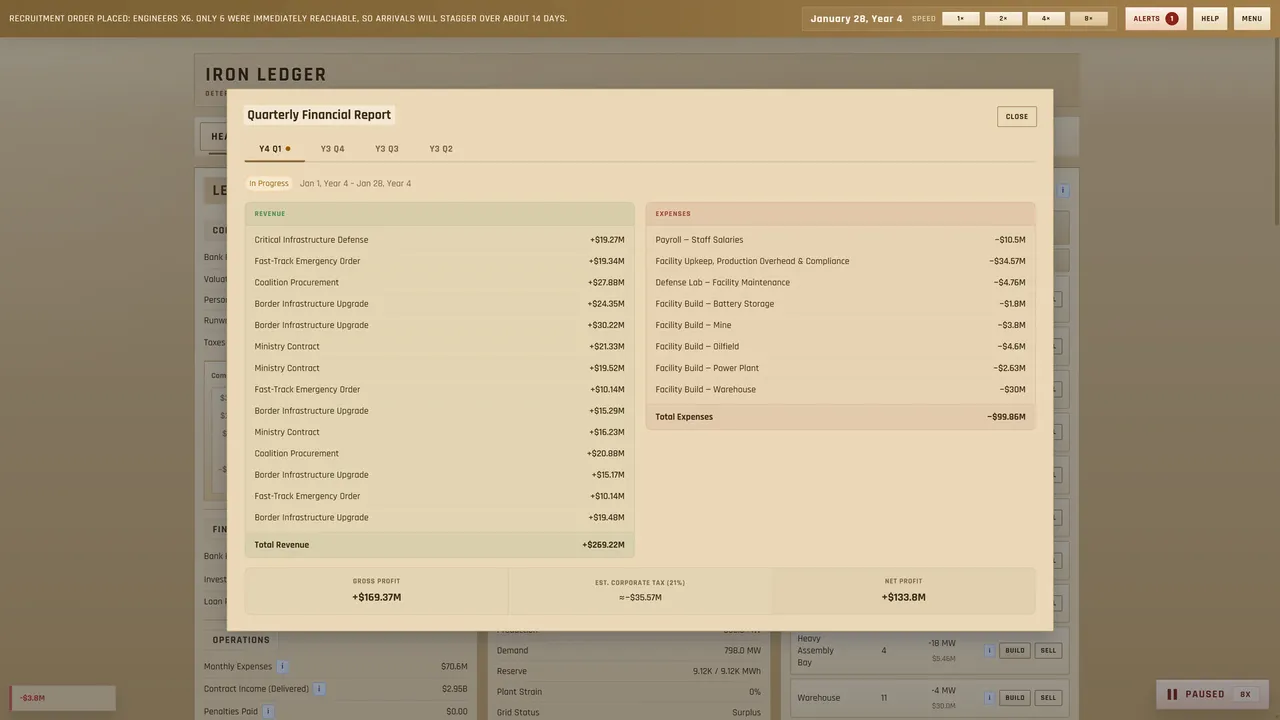
Task: Select Ministry Contract +$19.52M row
Action: point(439,368)
